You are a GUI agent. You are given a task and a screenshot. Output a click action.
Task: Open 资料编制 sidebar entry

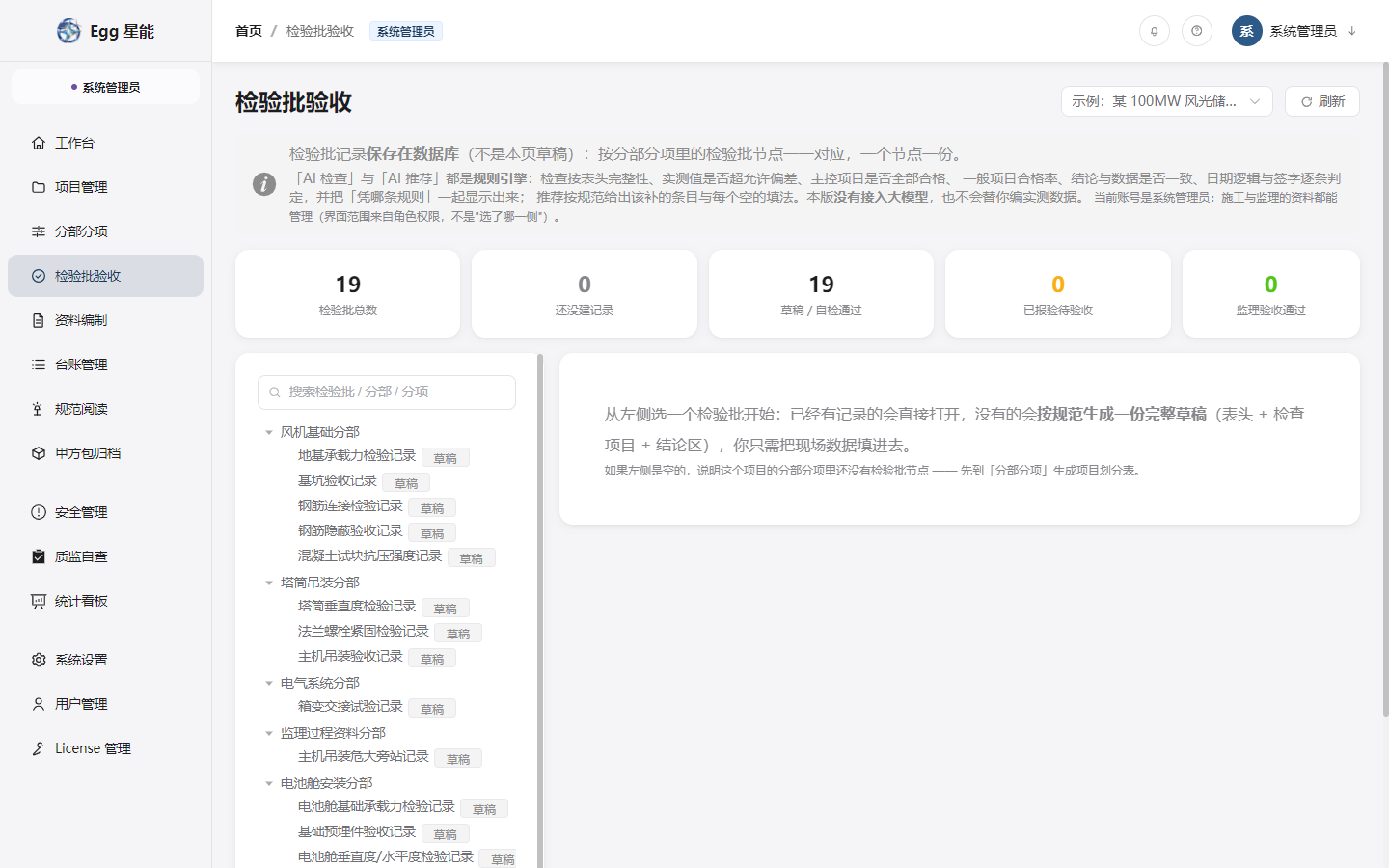point(105,320)
